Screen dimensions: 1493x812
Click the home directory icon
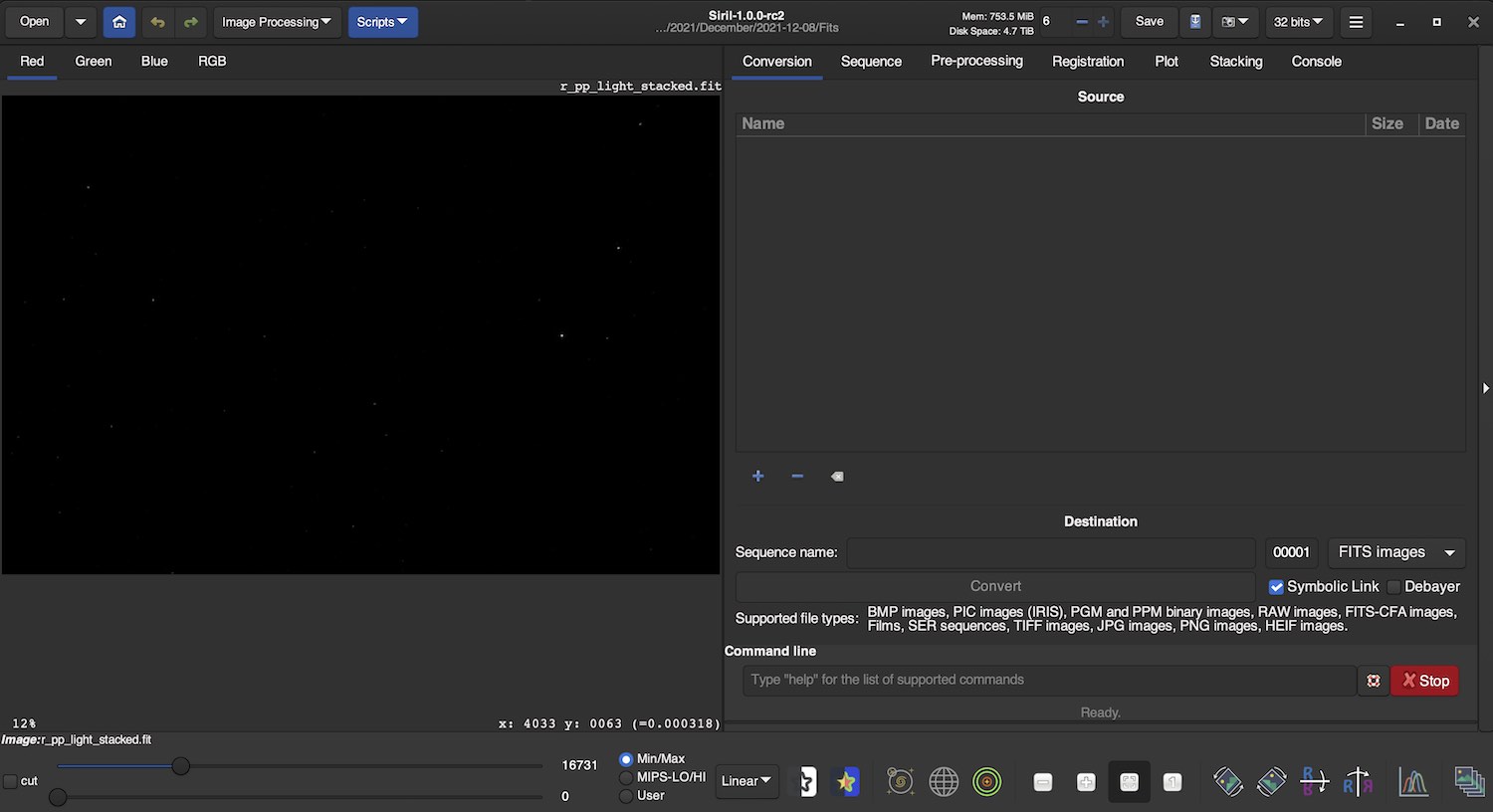tap(119, 22)
